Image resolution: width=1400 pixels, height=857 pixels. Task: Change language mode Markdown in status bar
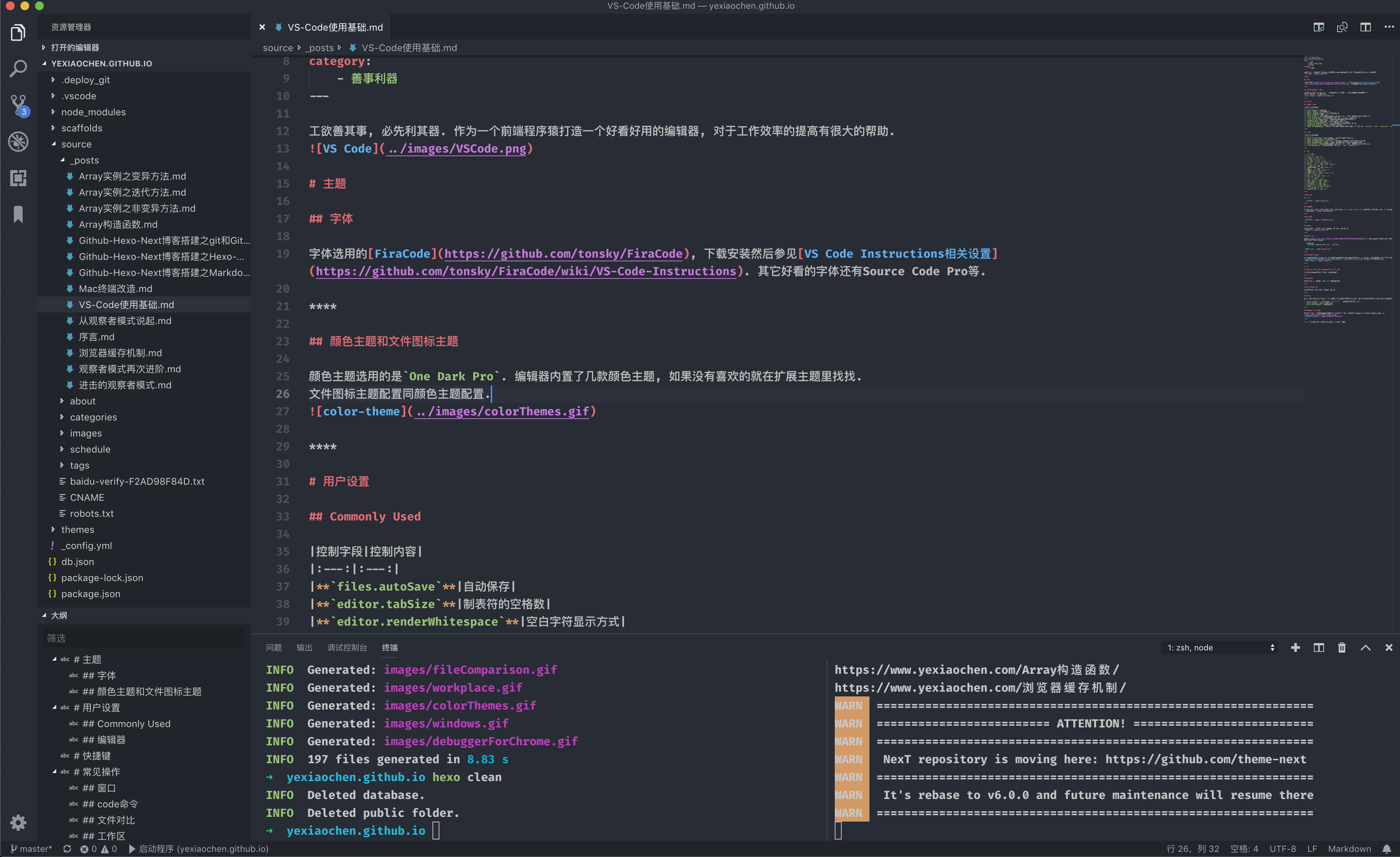[1349, 849]
